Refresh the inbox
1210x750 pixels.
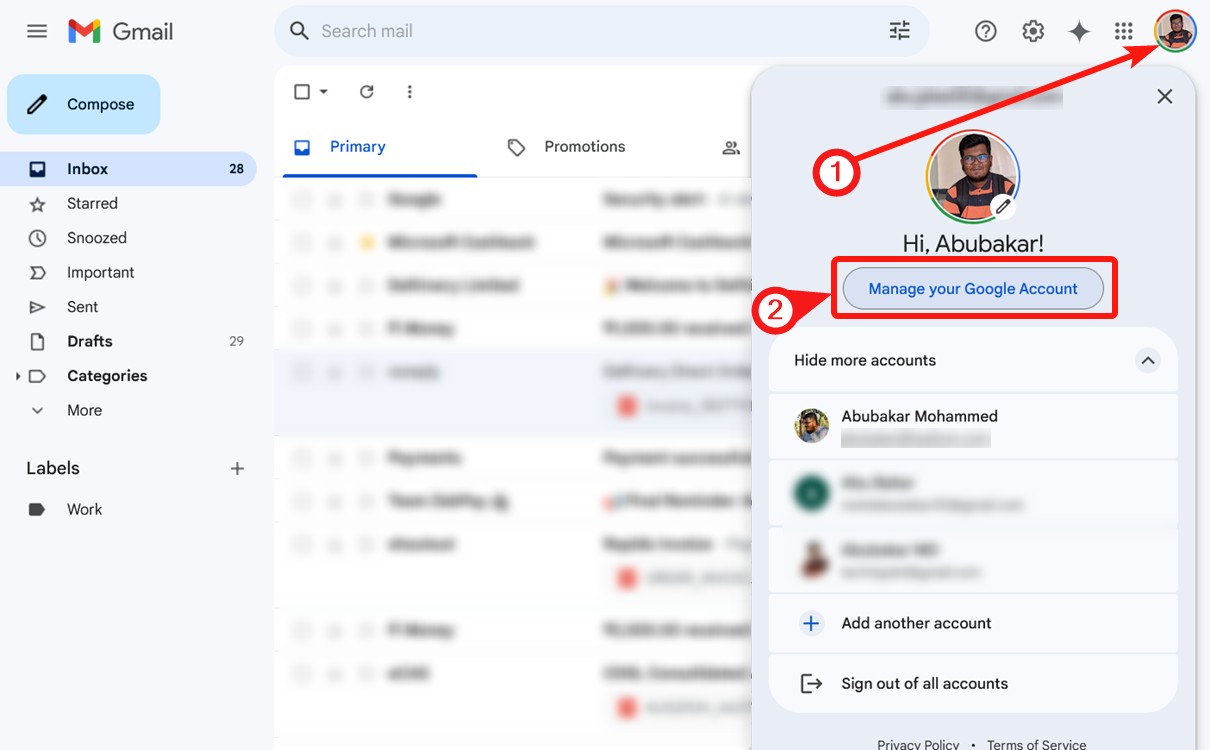pyautogui.click(x=366, y=91)
